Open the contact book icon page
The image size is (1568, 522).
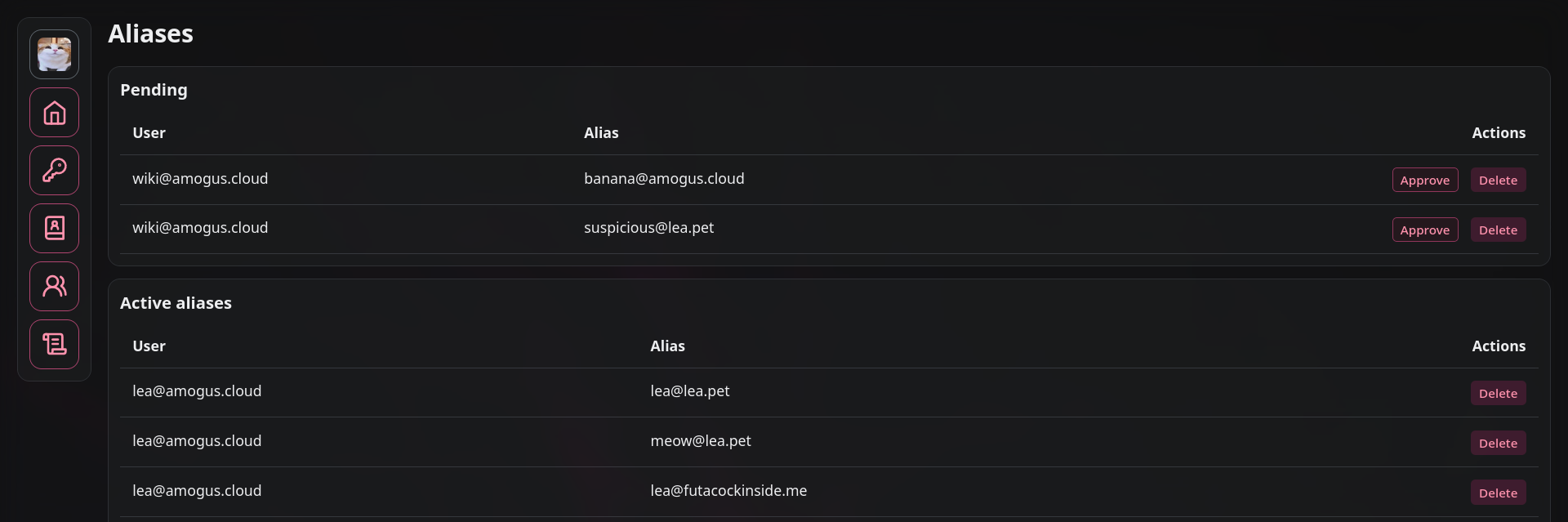(55, 229)
